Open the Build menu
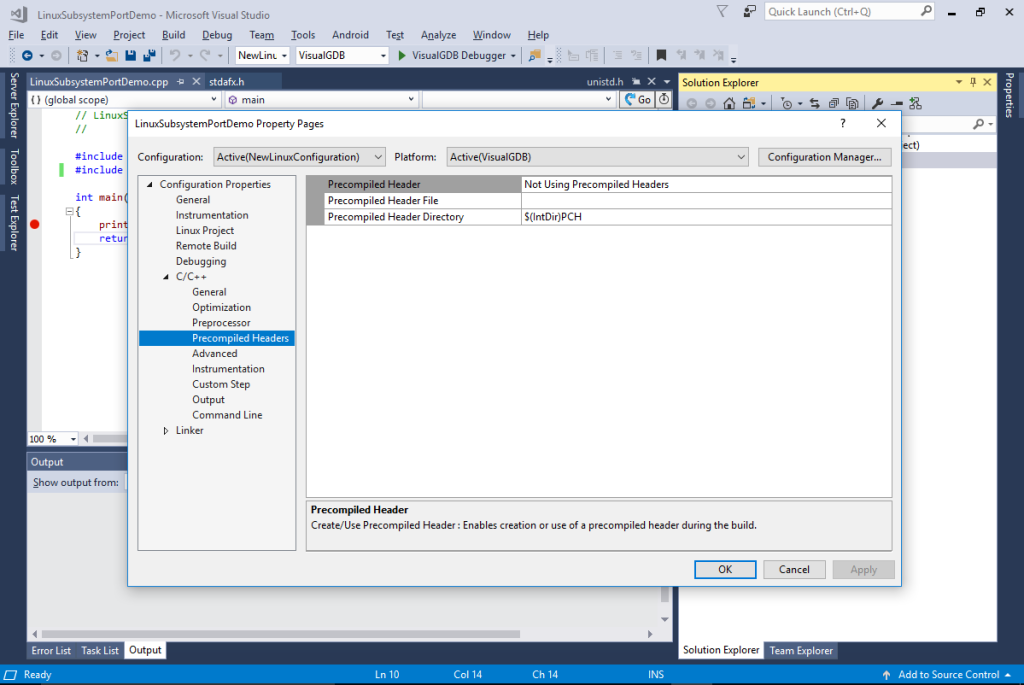The image size is (1024, 685). tap(173, 35)
